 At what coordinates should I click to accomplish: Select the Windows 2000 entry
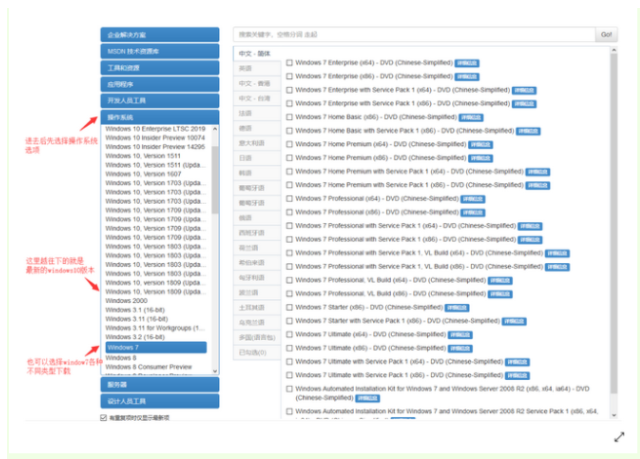point(126,301)
